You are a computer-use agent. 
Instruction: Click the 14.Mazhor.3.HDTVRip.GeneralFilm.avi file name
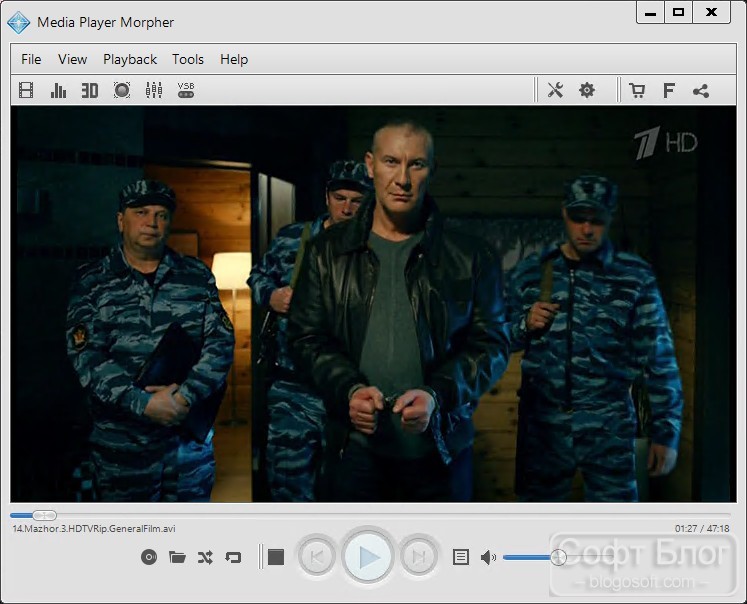[94, 529]
